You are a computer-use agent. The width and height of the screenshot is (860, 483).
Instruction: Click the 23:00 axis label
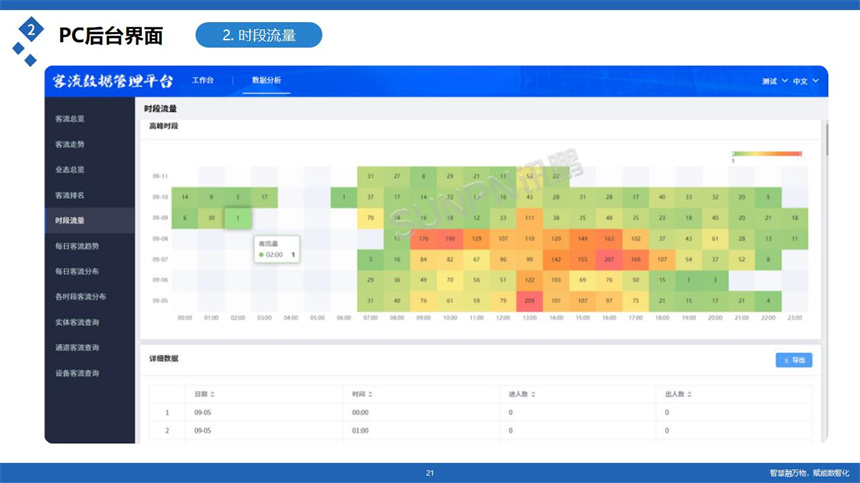point(794,318)
